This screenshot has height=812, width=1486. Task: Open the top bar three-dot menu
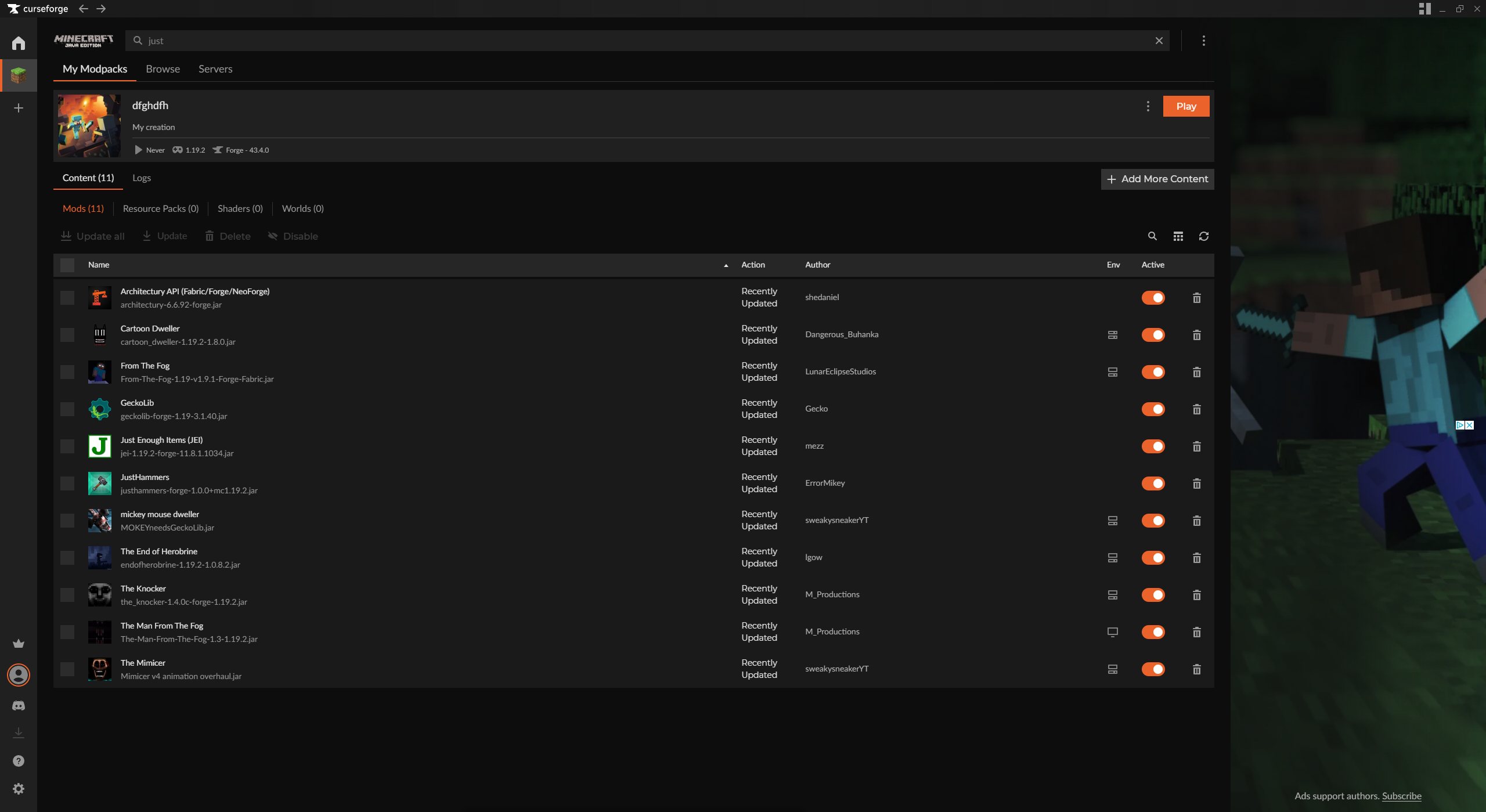tap(1203, 41)
